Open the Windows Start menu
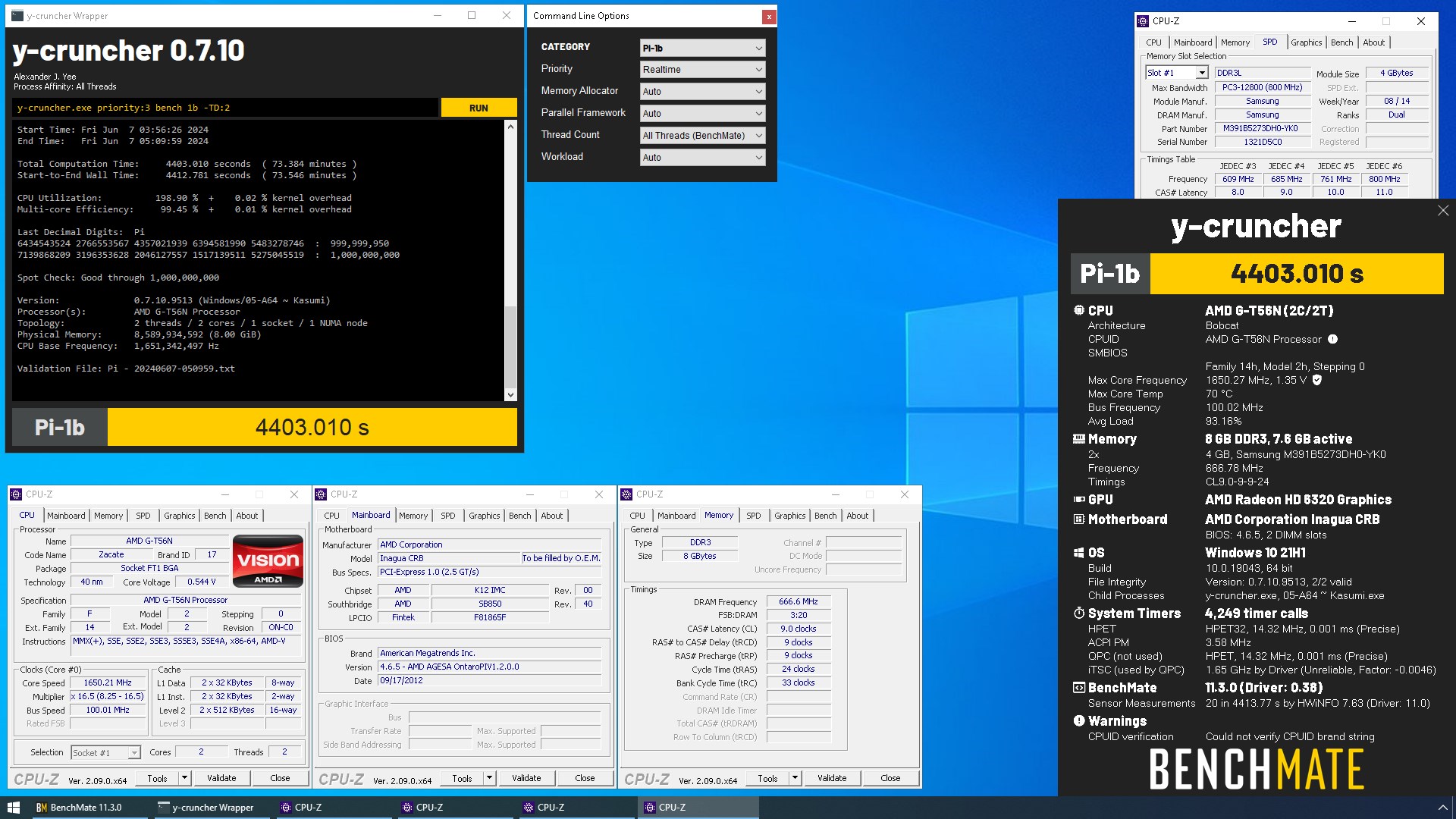This screenshot has height=819, width=1456. pos(14,808)
